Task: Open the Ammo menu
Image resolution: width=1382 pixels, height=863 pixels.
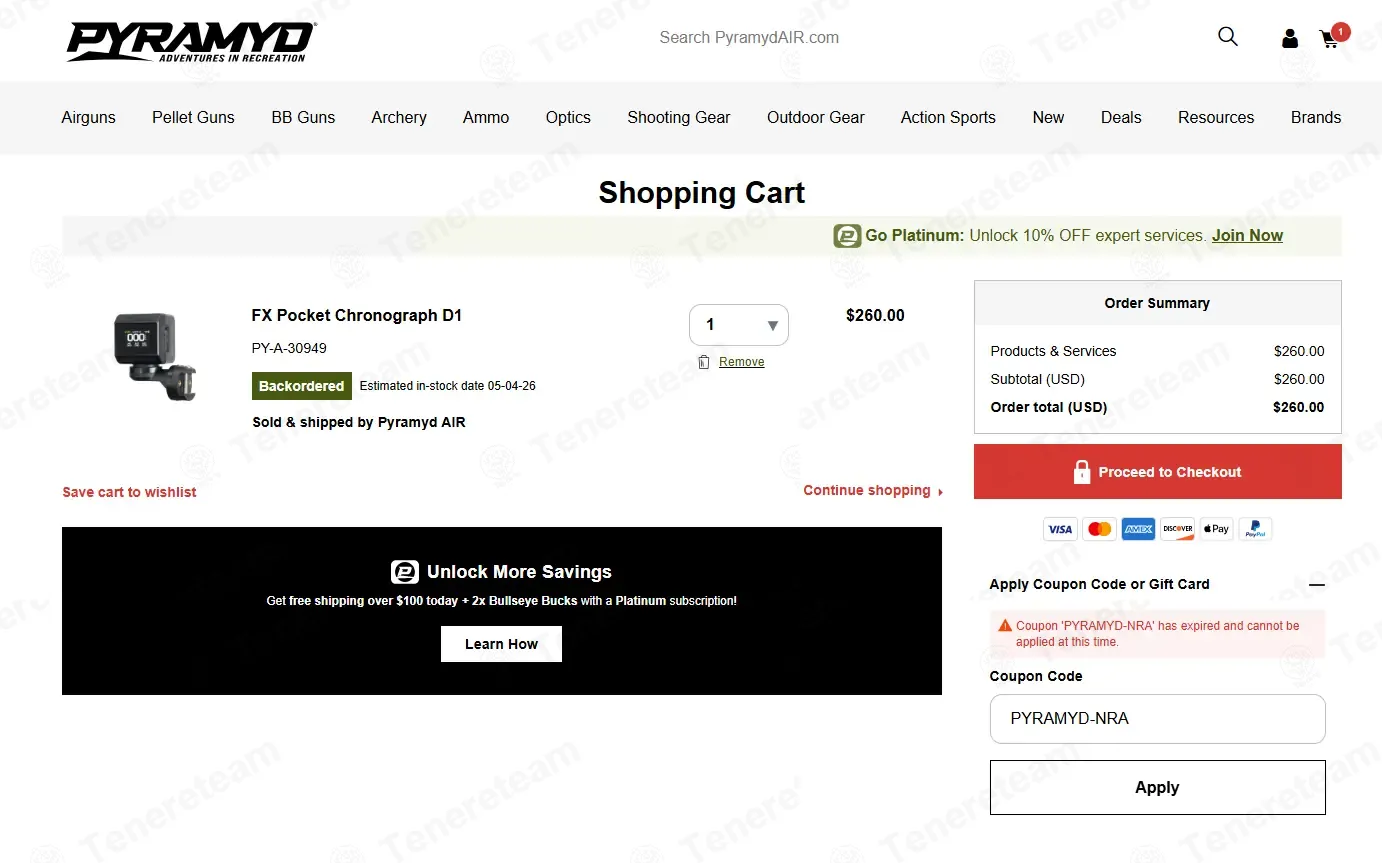Action: (x=486, y=117)
